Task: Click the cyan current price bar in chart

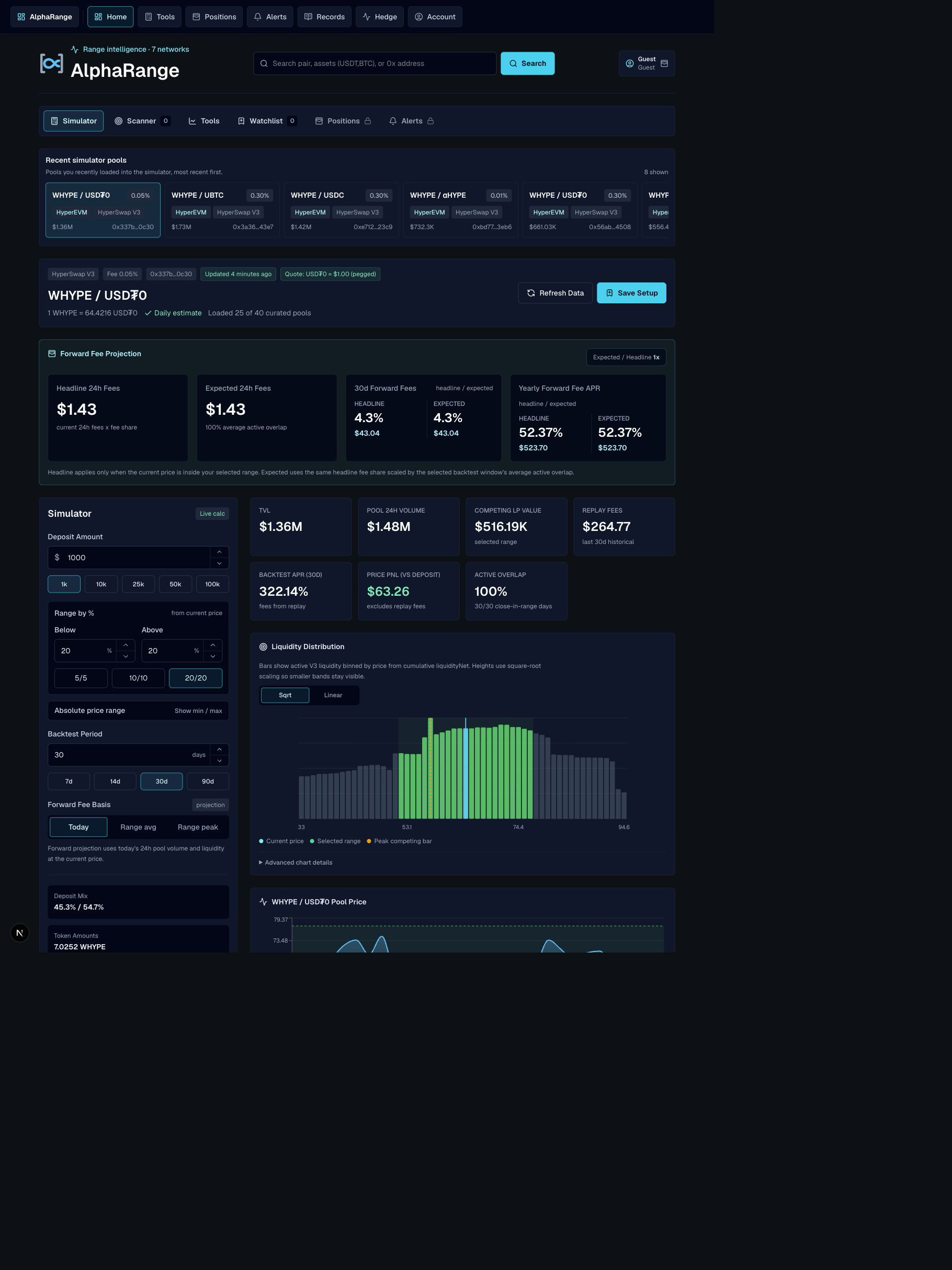Action: (466, 774)
